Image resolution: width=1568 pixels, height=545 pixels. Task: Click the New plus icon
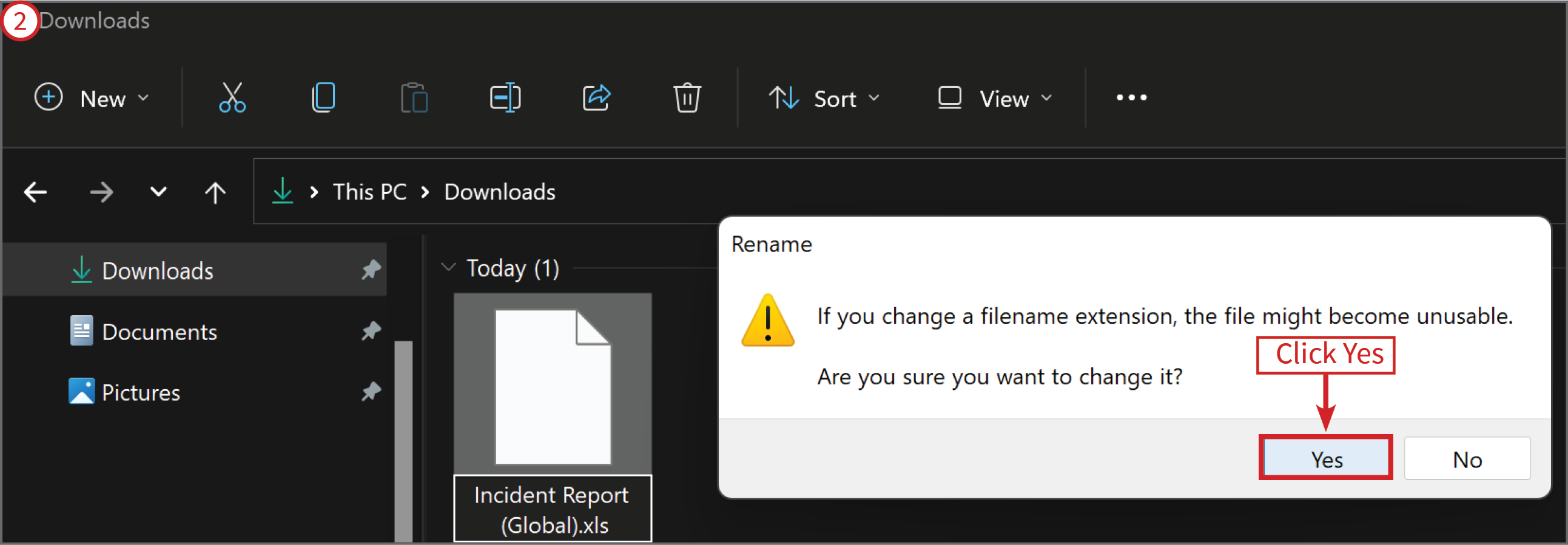pos(48,98)
